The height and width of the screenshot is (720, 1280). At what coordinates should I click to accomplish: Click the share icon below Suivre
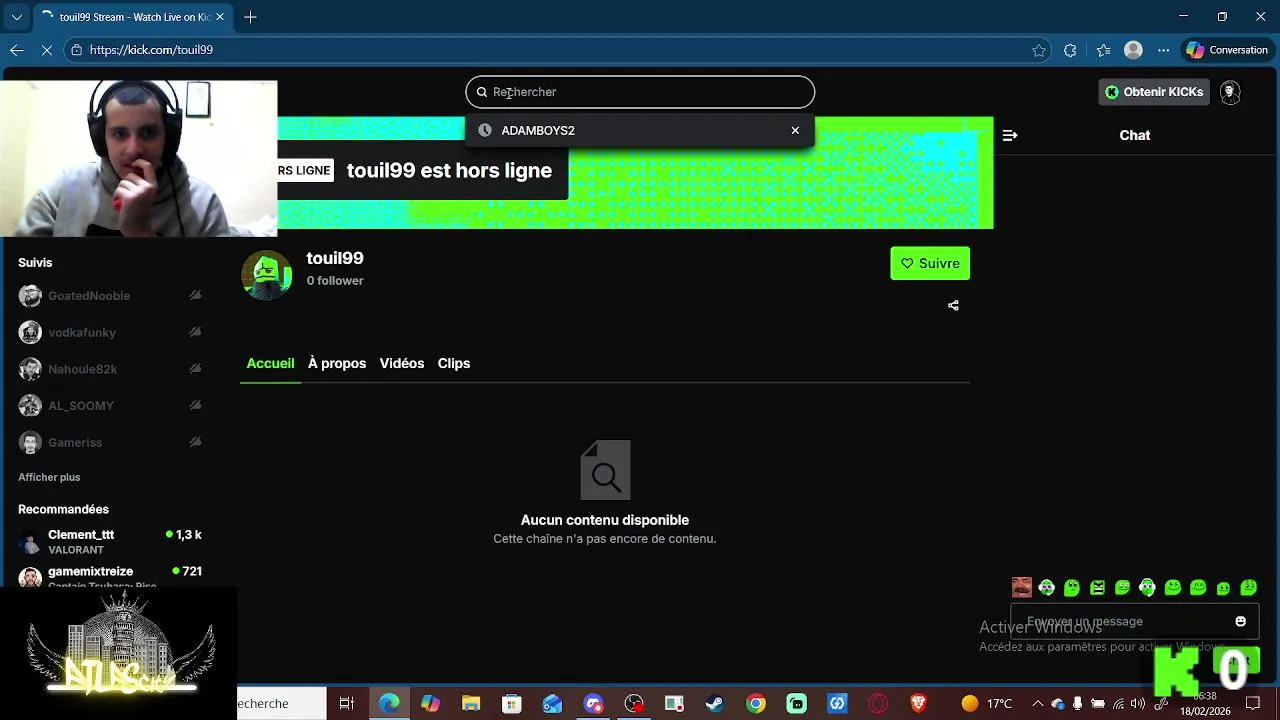953,306
